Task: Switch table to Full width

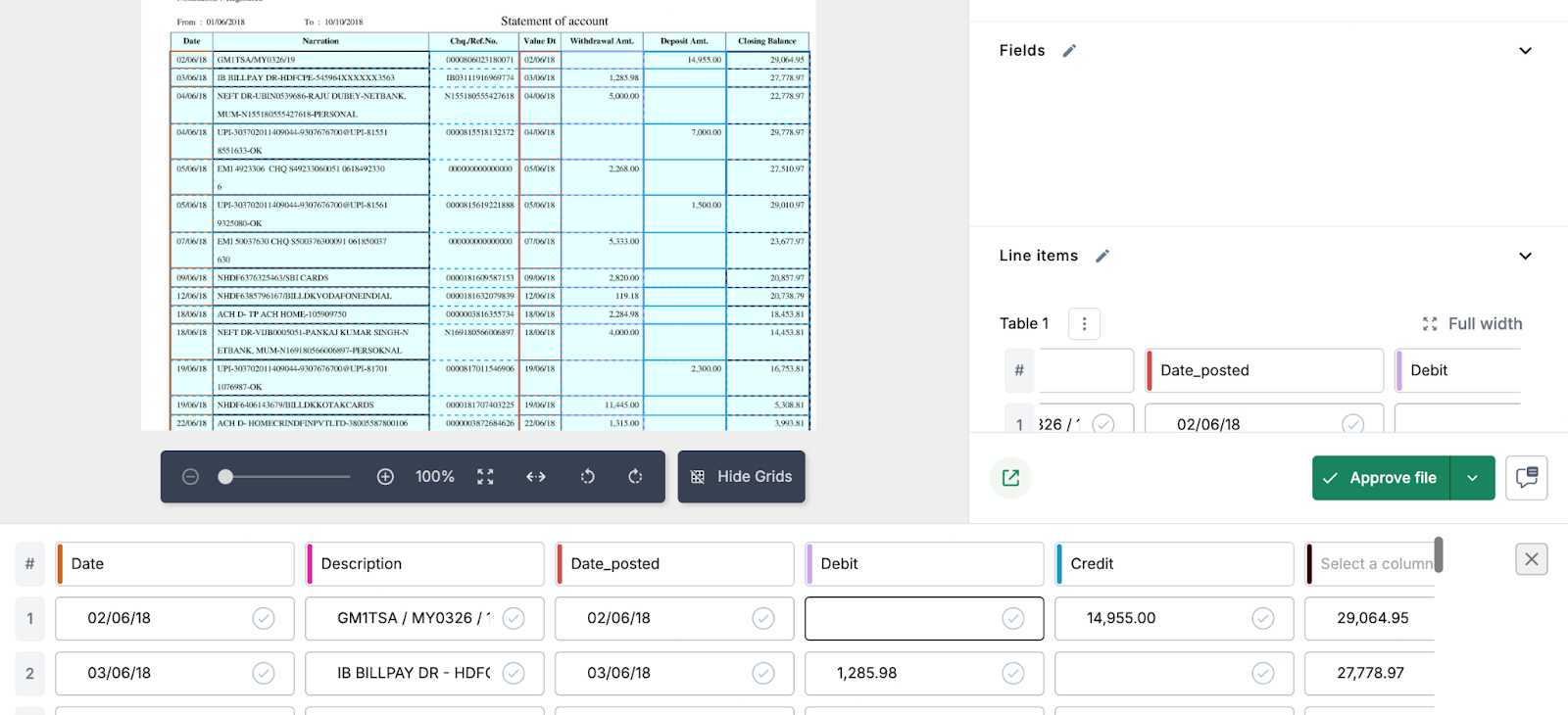Action: [1473, 324]
